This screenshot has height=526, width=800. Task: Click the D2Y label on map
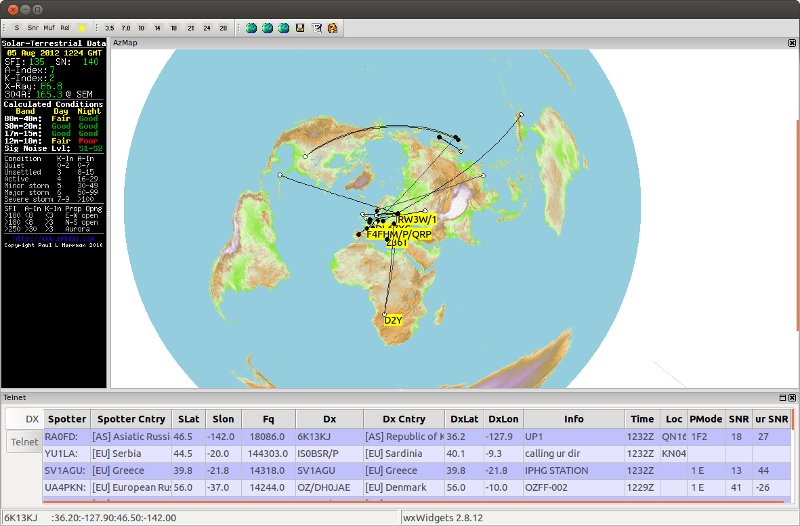pyautogui.click(x=393, y=320)
